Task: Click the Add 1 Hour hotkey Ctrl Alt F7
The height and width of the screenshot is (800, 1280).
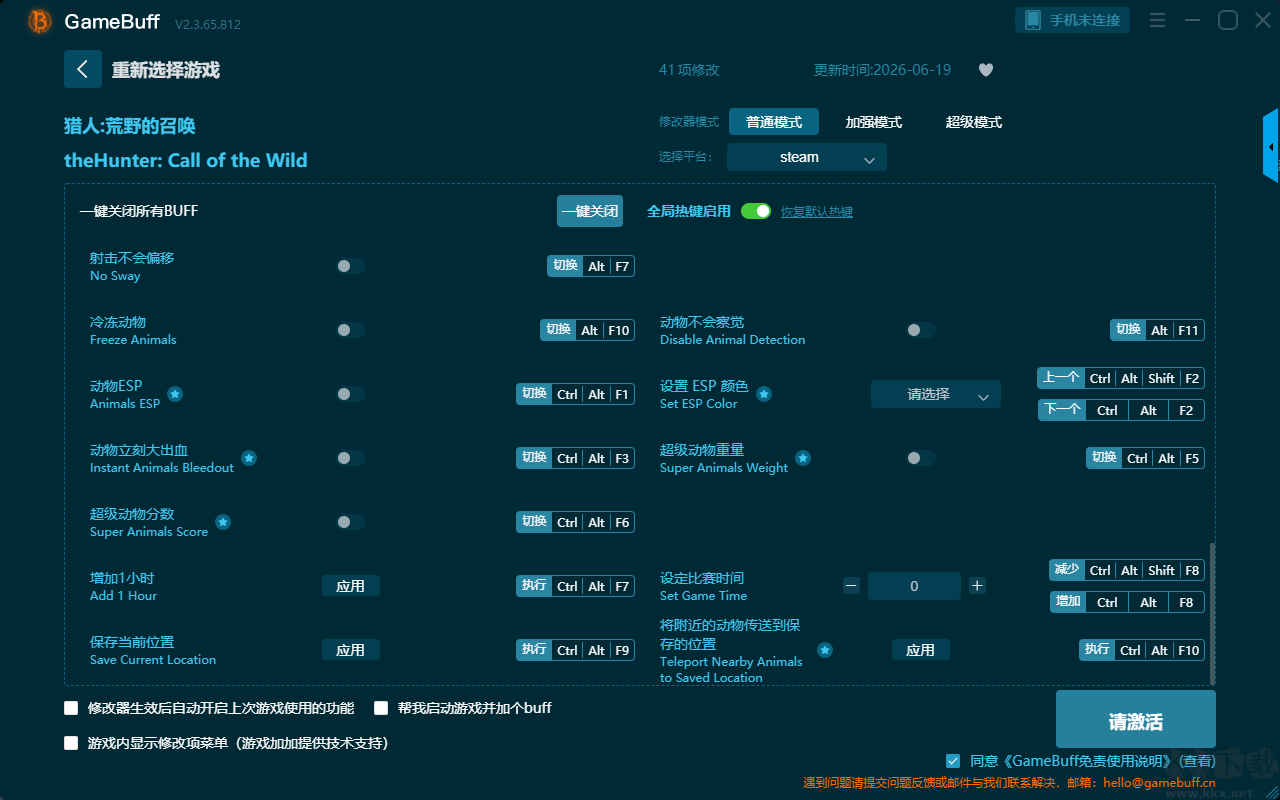Action: pyautogui.click(x=576, y=586)
